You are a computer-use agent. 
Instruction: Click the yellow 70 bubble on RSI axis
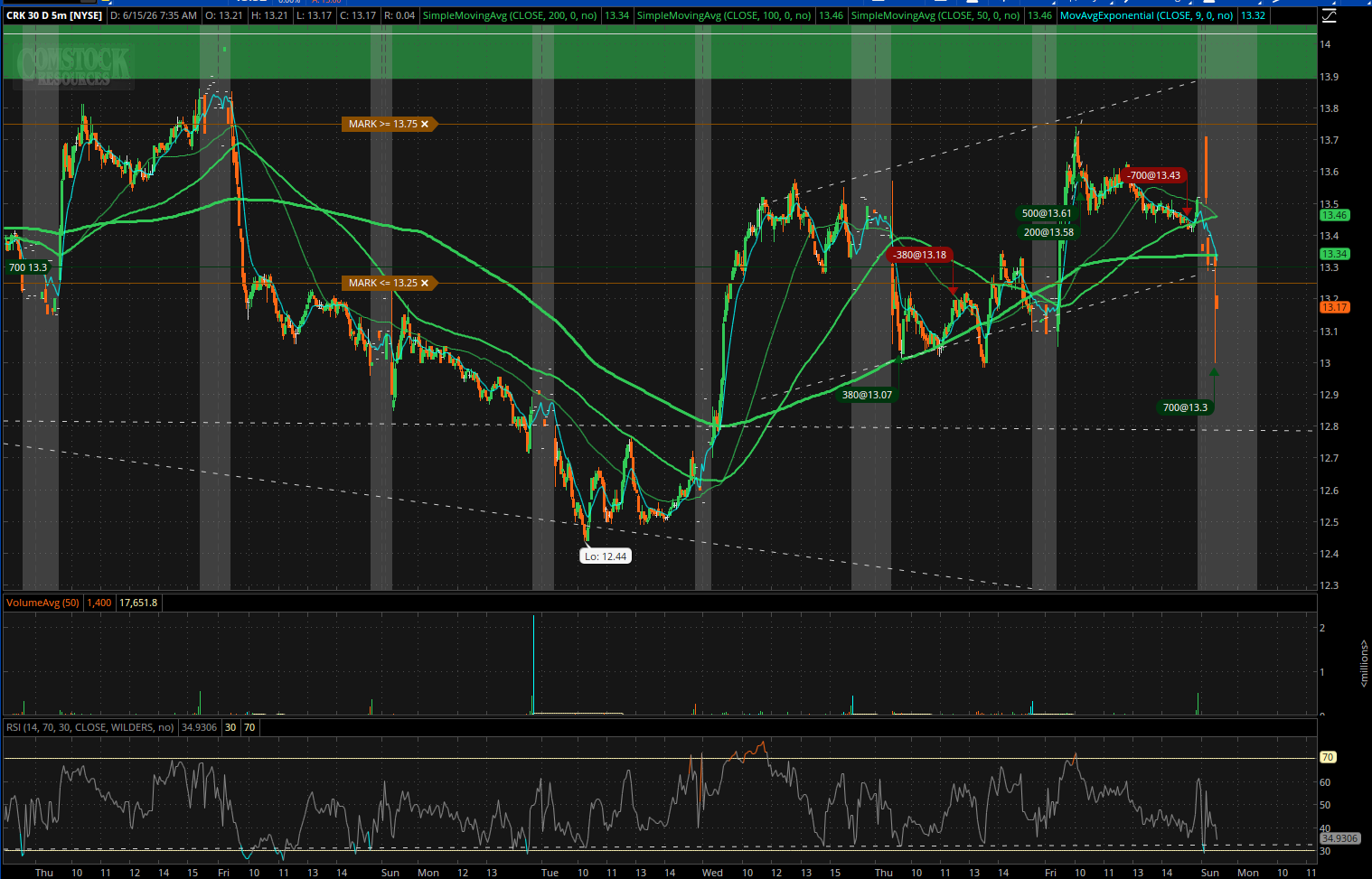point(1328,757)
